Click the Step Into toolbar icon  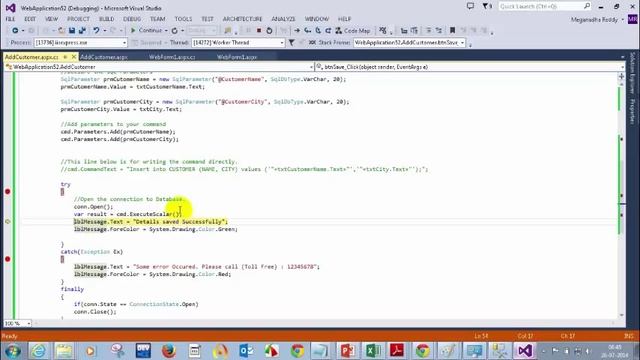point(307,31)
